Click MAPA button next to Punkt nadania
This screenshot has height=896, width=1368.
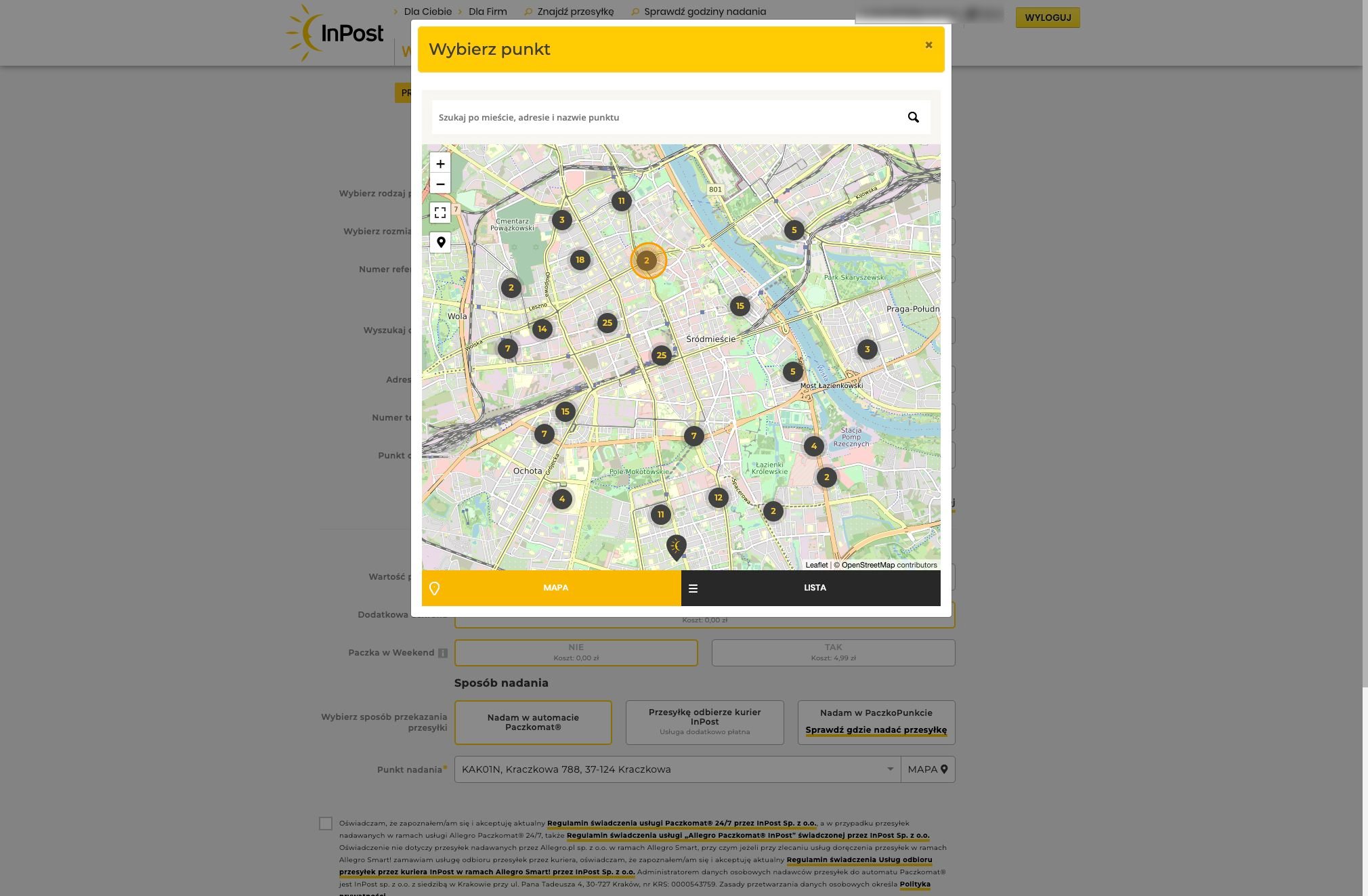pos(928,769)
